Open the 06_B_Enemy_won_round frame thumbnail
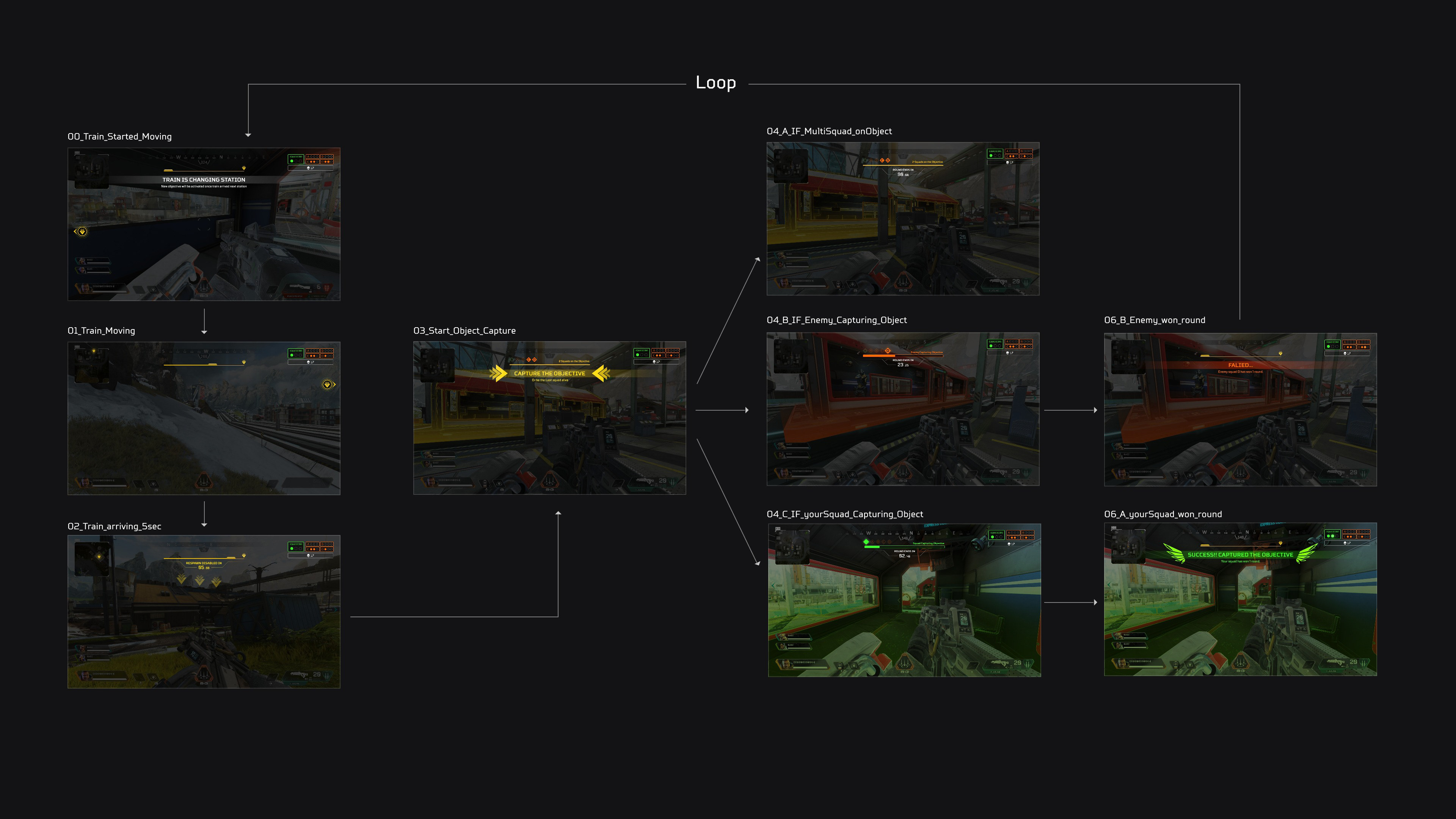 click(x=1240, y=409)
